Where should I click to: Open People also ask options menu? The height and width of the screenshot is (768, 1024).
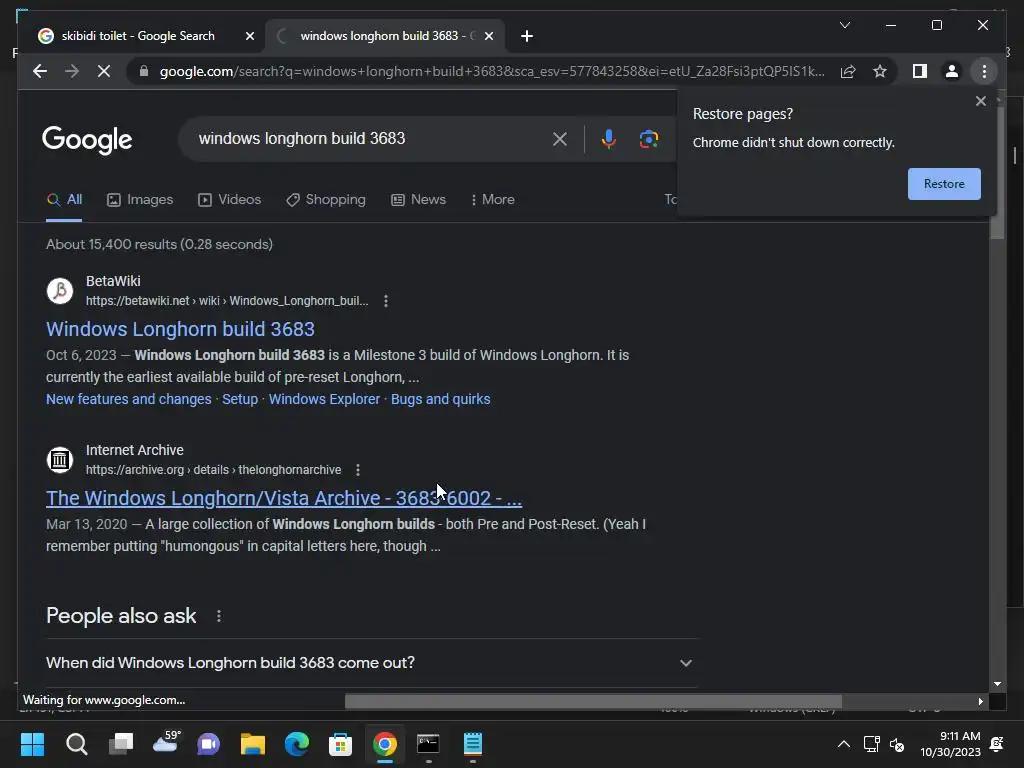tap(219, 616)
